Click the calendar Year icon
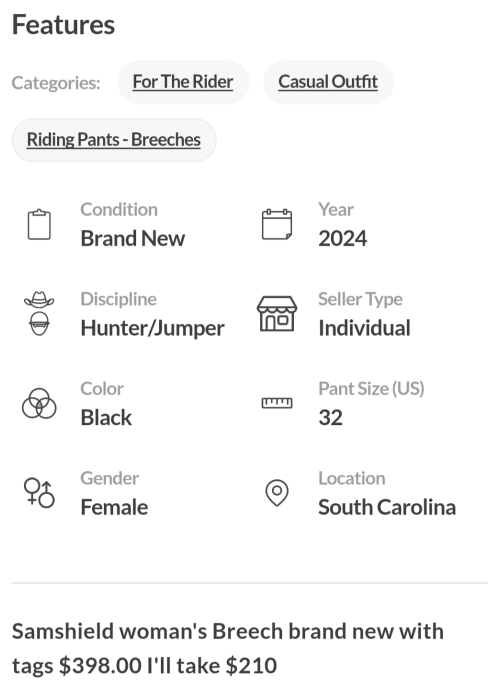The width and height of the screenshot is (500, 700). coord(277,224)
